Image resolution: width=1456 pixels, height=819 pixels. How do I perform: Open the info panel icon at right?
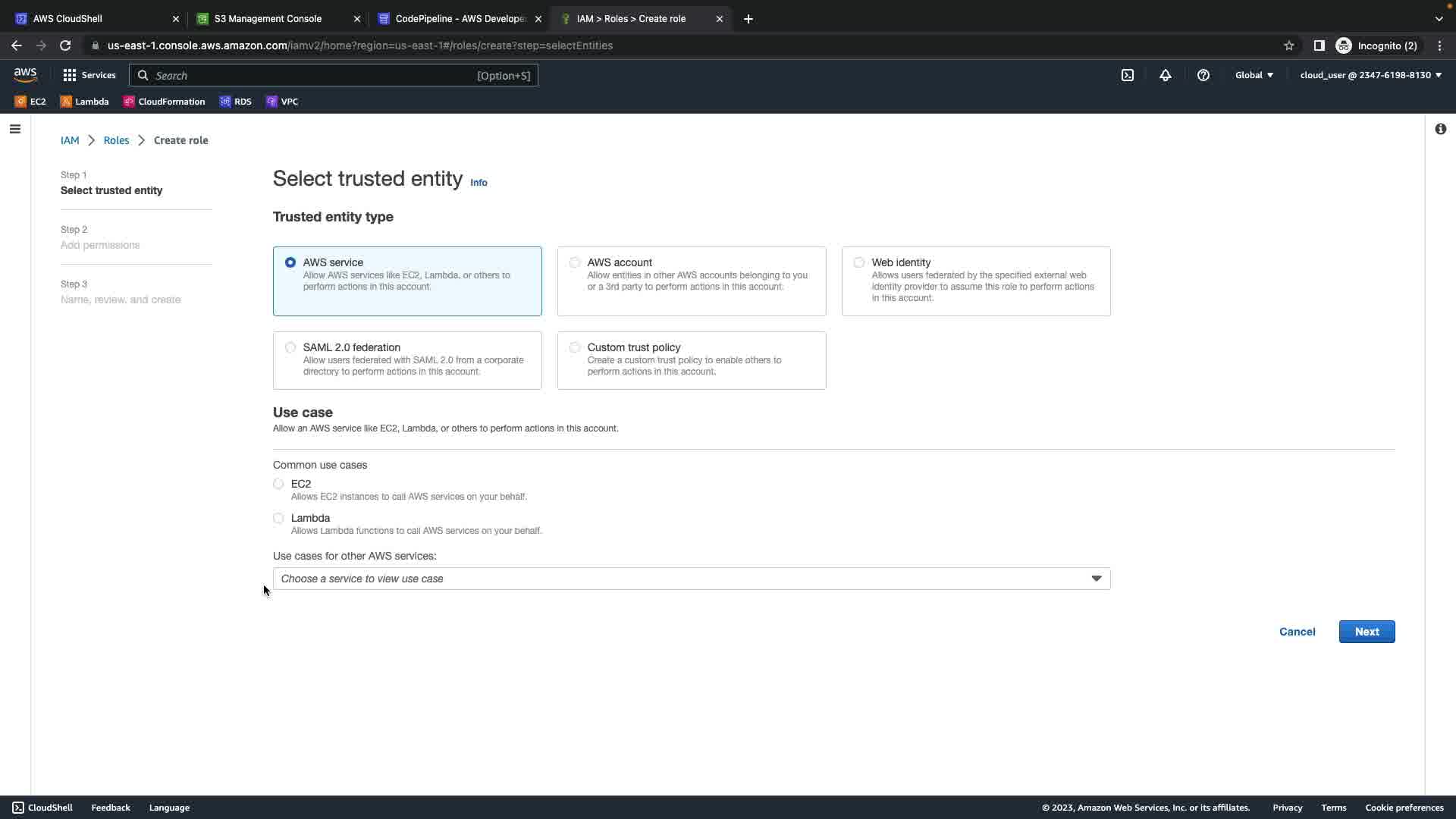coord(1440,129)
